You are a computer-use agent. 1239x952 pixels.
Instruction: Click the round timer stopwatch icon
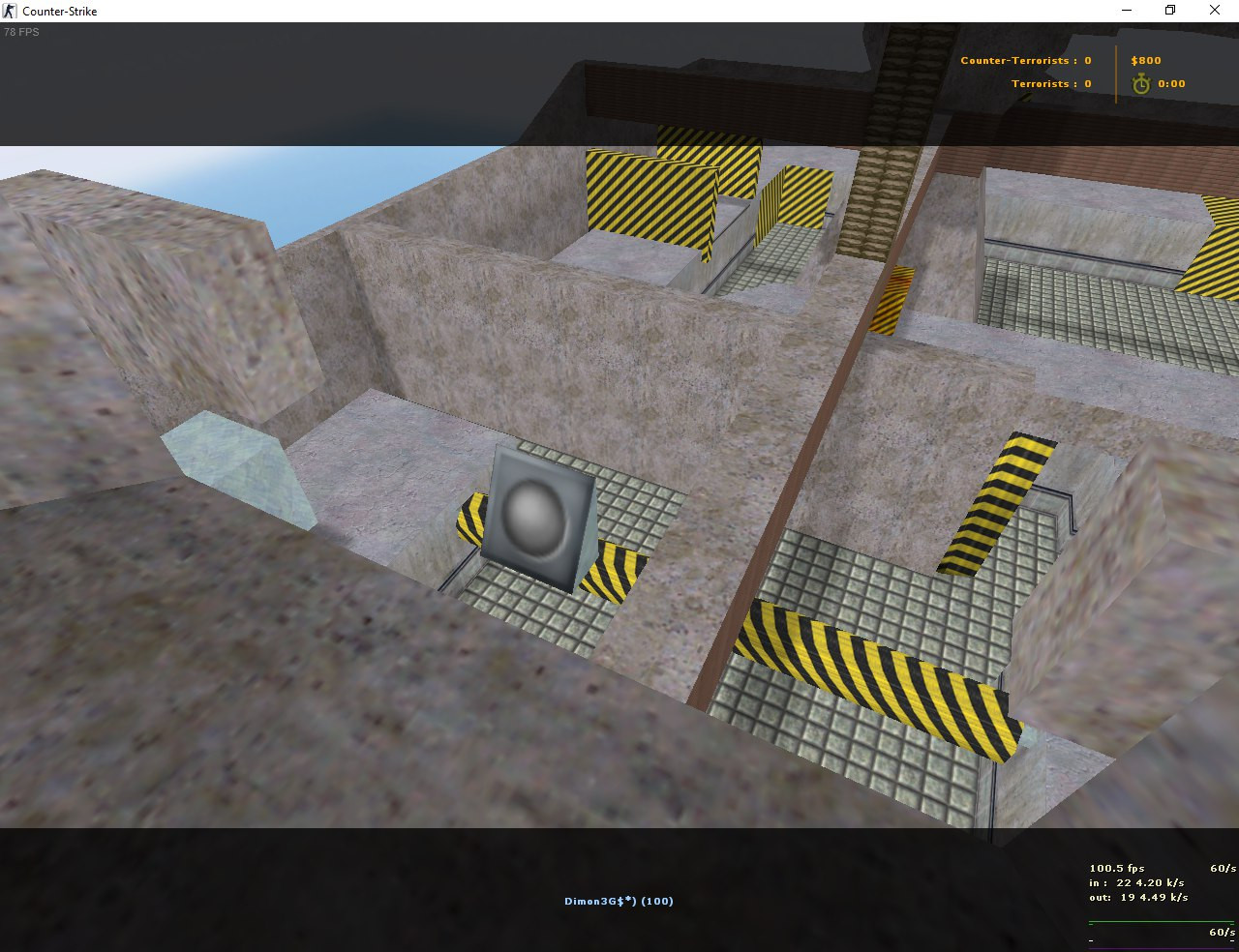(1141, 84)
